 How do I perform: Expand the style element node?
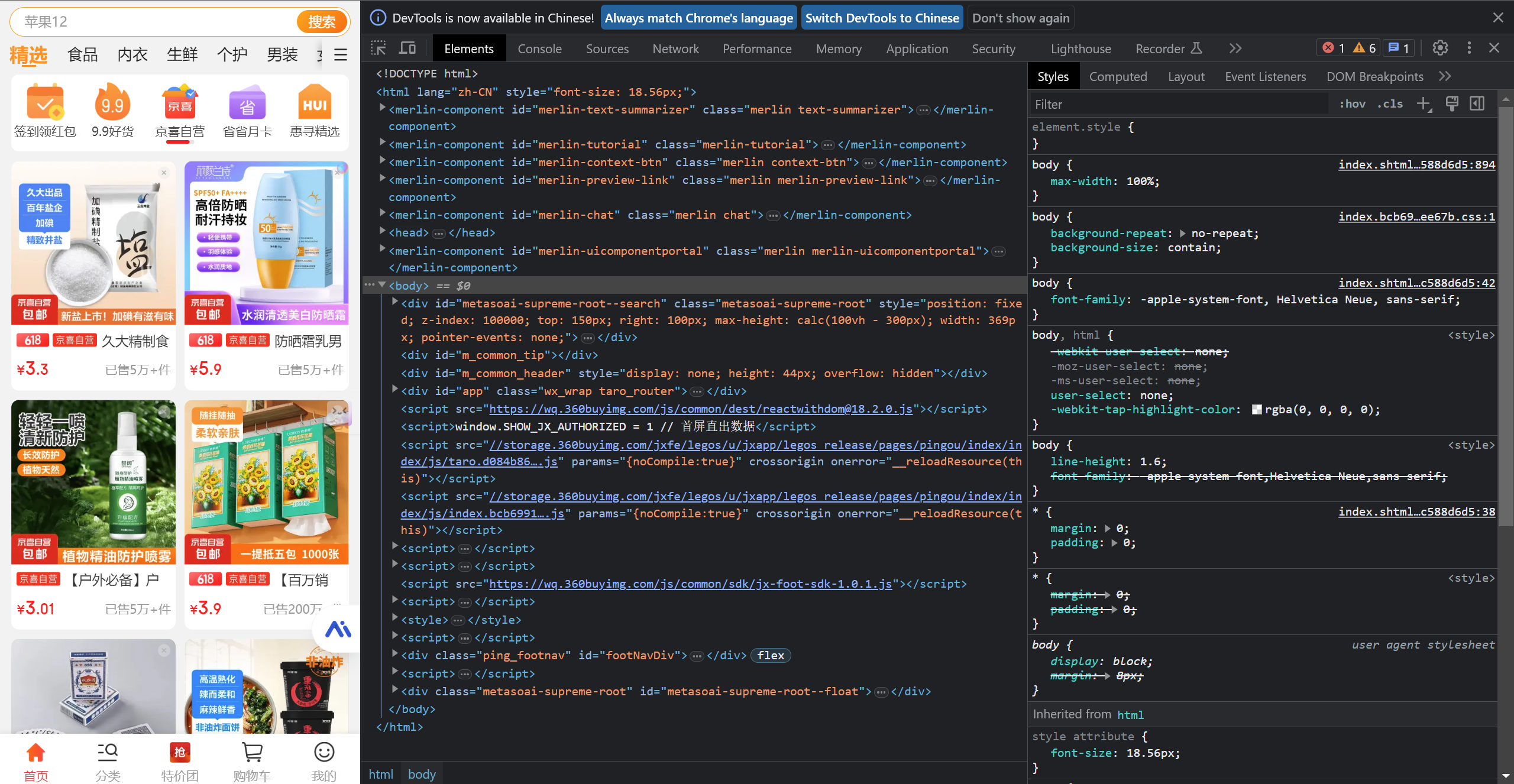coord(395,618)
